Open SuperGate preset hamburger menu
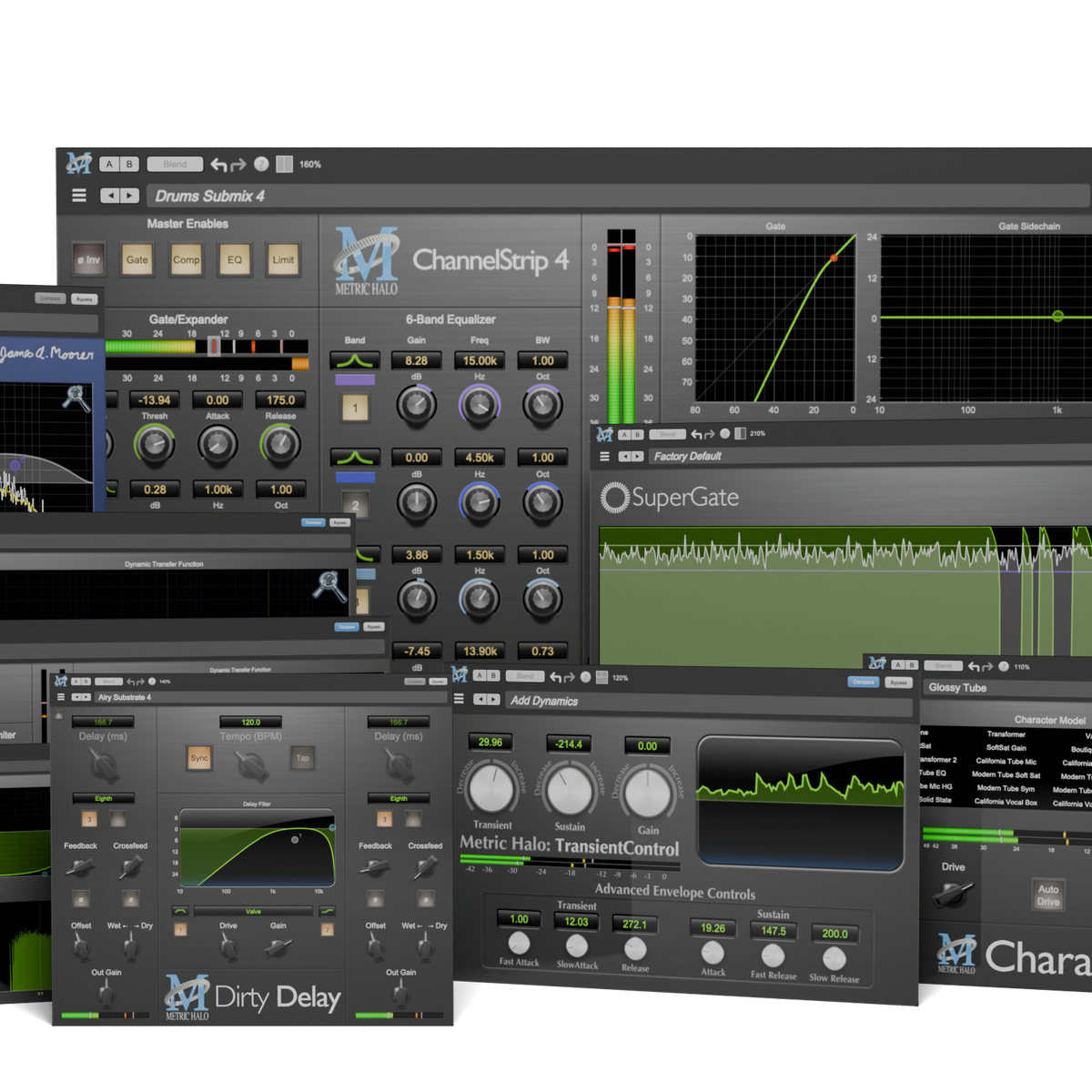1092x1092 pixels. pos(604,456)
